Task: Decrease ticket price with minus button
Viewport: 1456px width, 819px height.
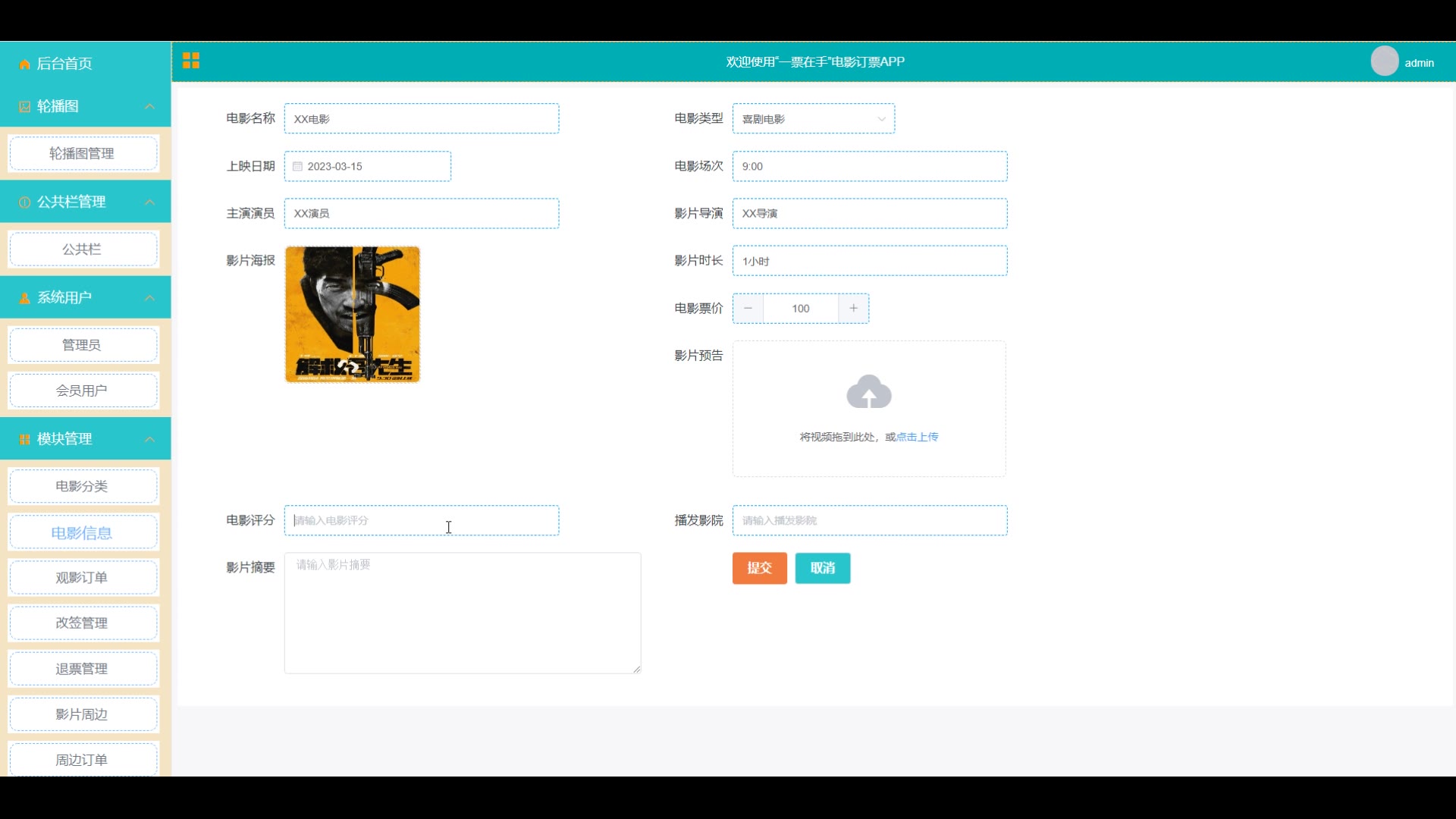Action: (x=748, y=309)
